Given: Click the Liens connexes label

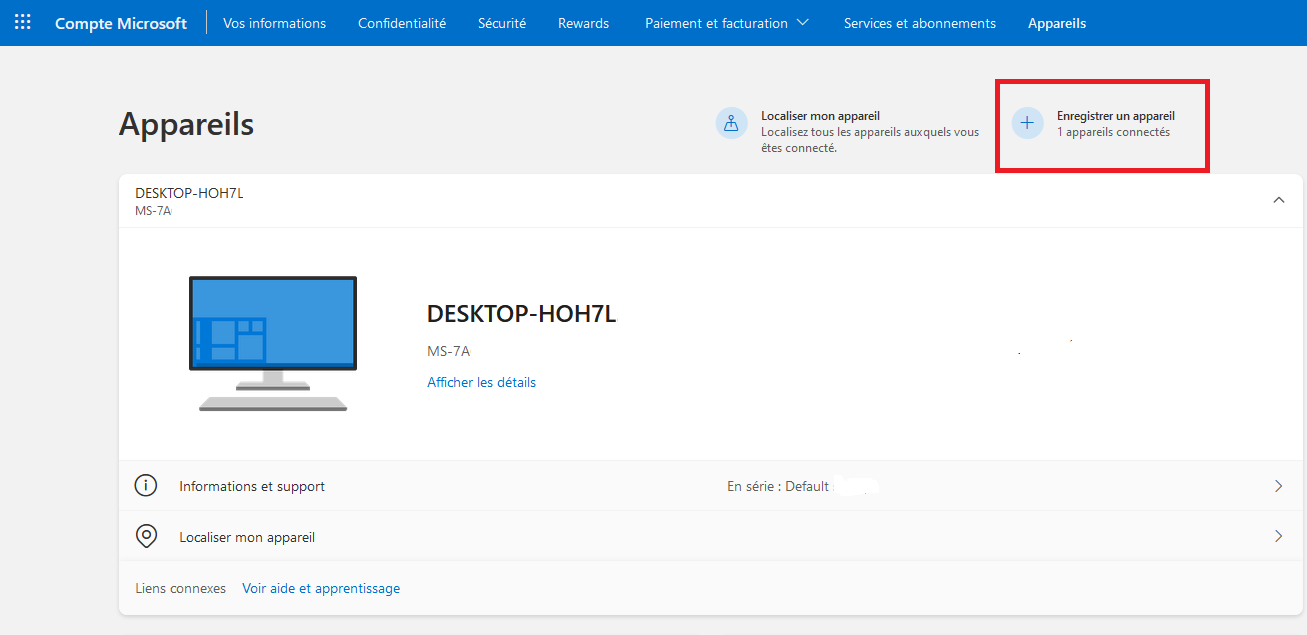Looking at the screenshot, I should click(x=180, y=588).
